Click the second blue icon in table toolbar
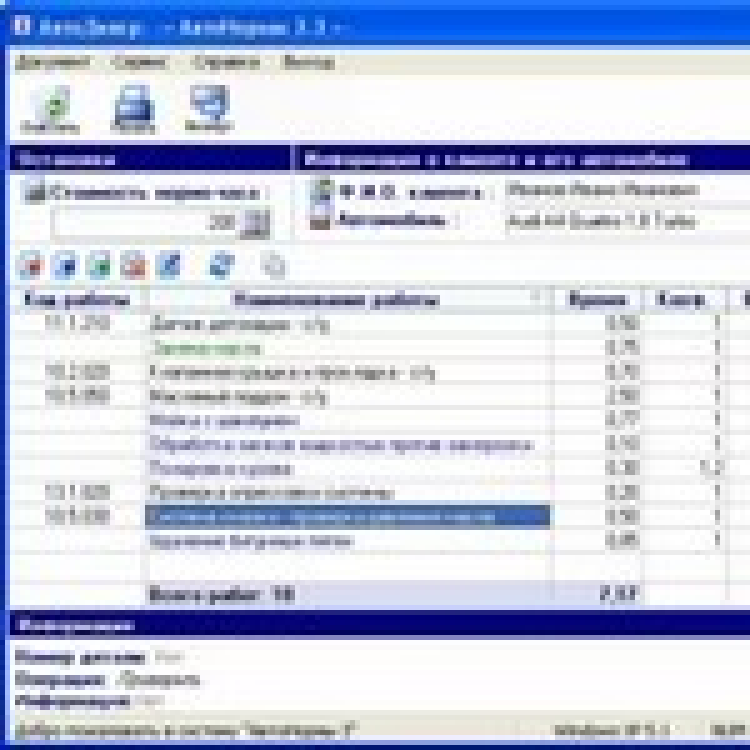This screenshot has width=750, height=750. coord(65,265)
